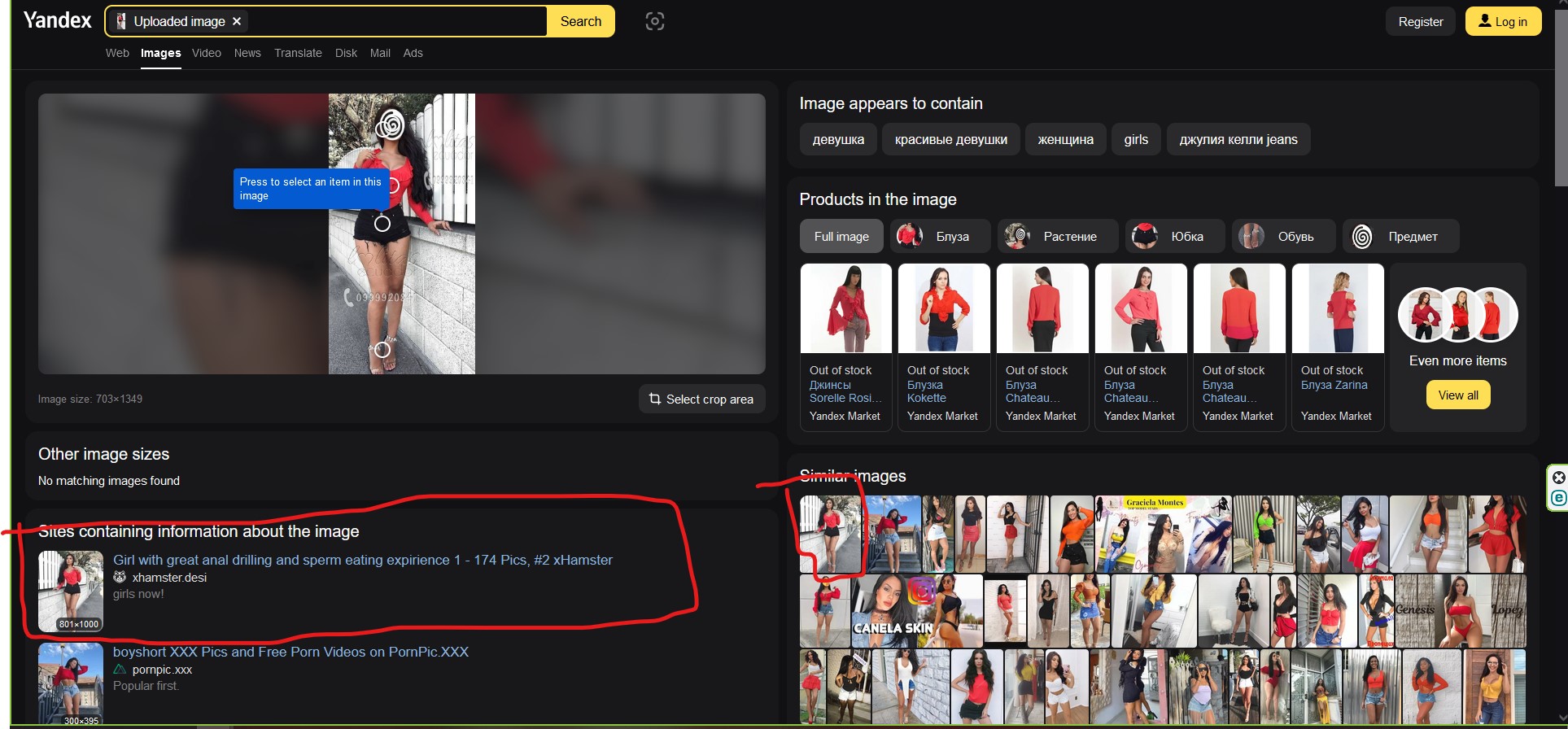Go to the News tab
Image resolution: width=1568 pixels, height=729 pixels.
(247, 53)
